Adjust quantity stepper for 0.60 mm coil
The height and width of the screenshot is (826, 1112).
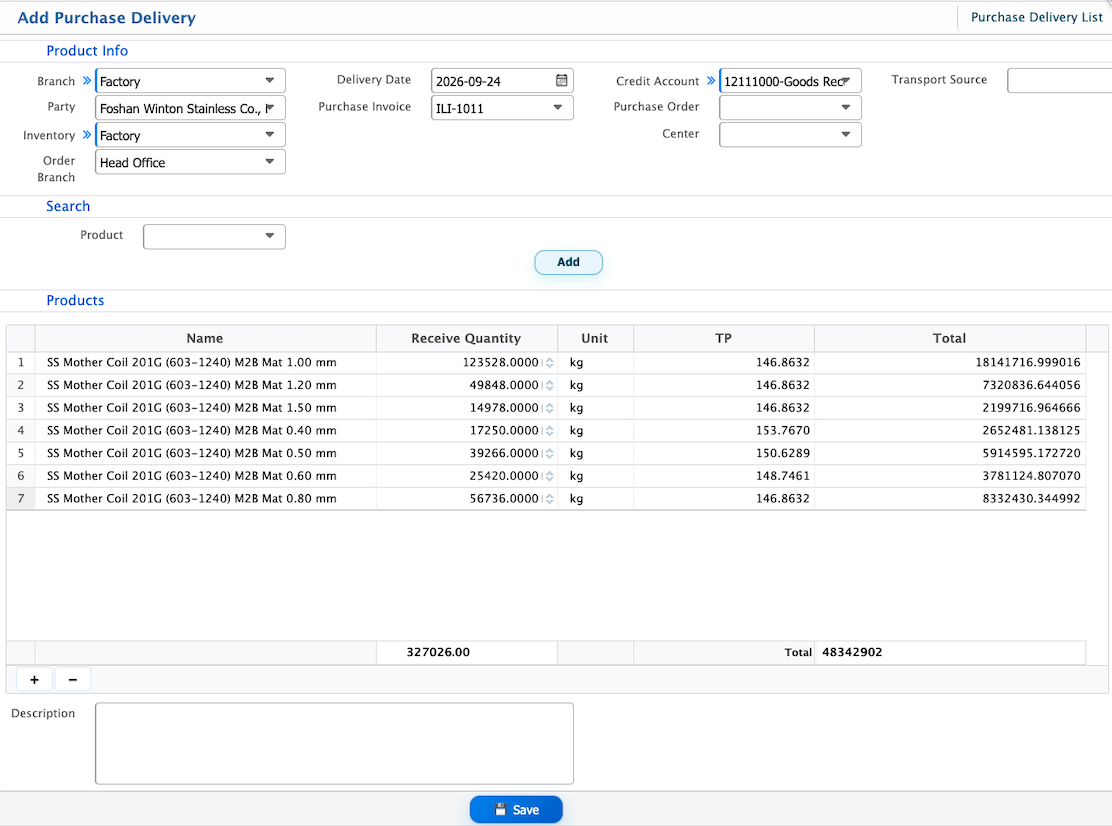click(x=550, y=476)
